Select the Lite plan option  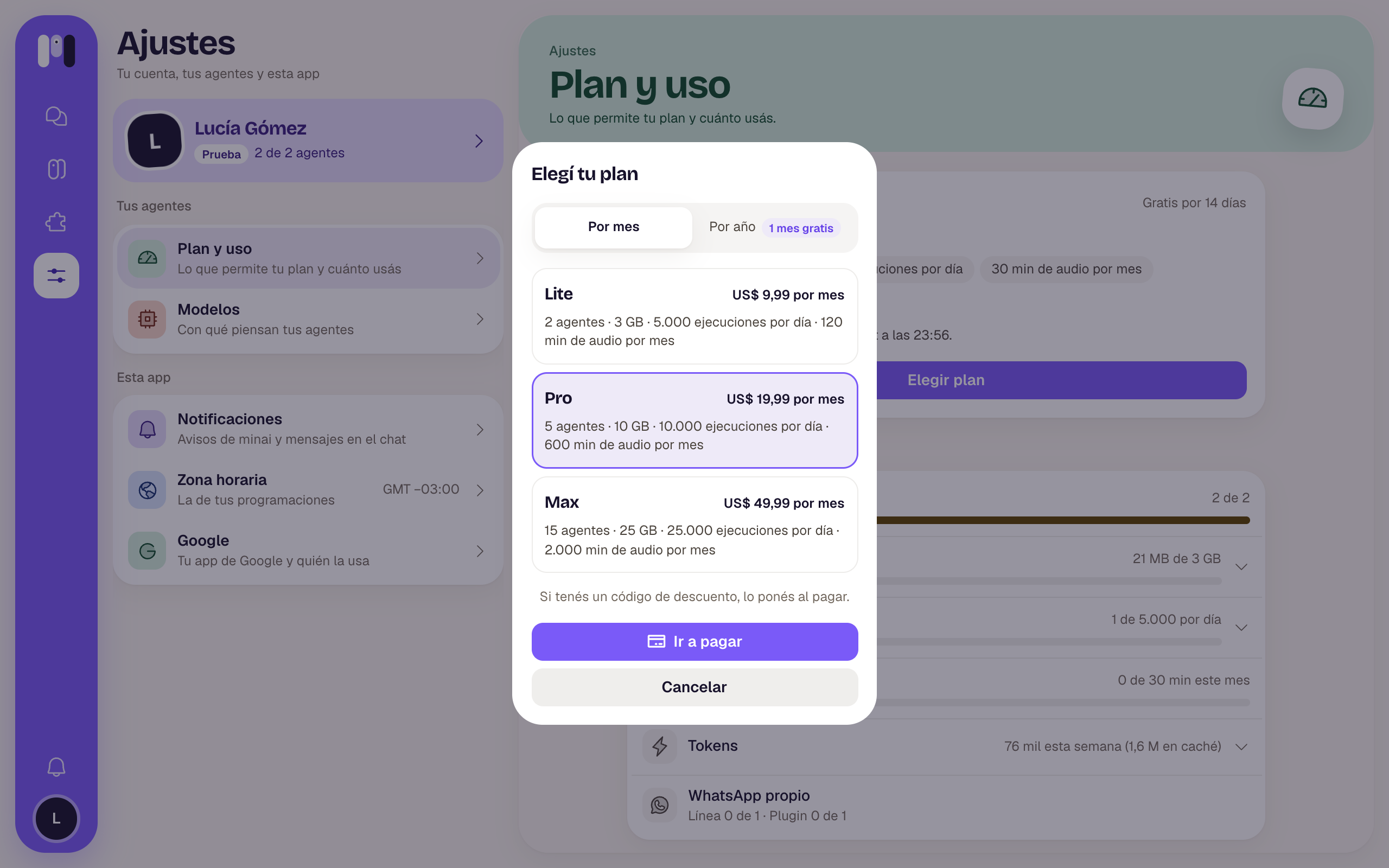694,316
